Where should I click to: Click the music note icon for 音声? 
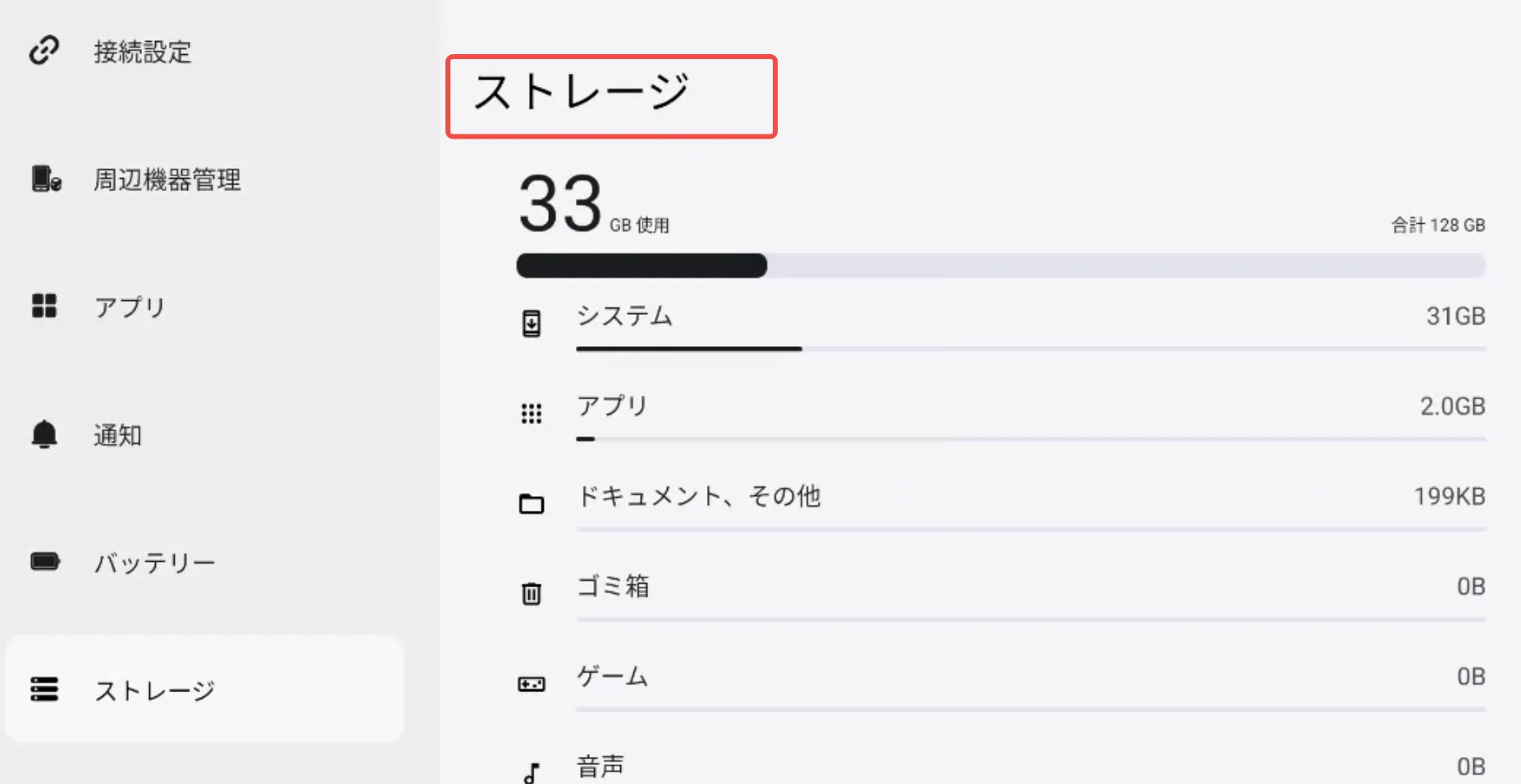532,772
